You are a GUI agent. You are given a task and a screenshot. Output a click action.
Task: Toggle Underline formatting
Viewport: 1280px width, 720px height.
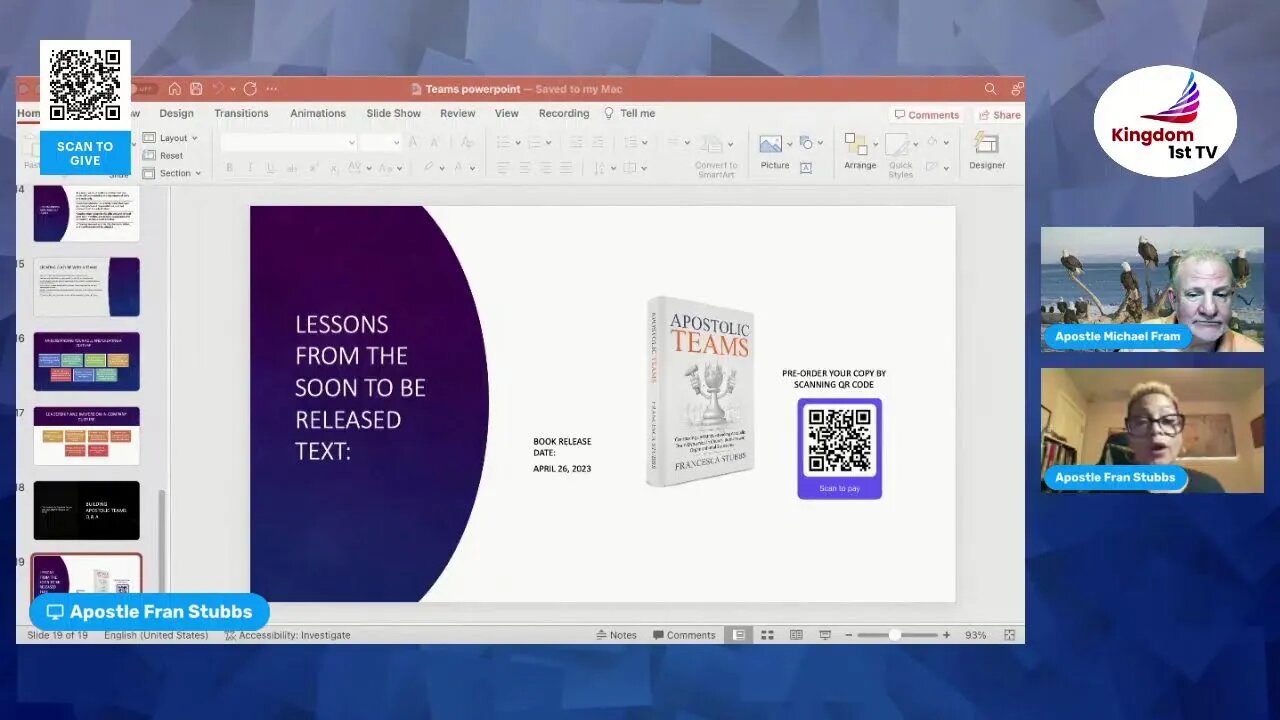pos(271,168)
